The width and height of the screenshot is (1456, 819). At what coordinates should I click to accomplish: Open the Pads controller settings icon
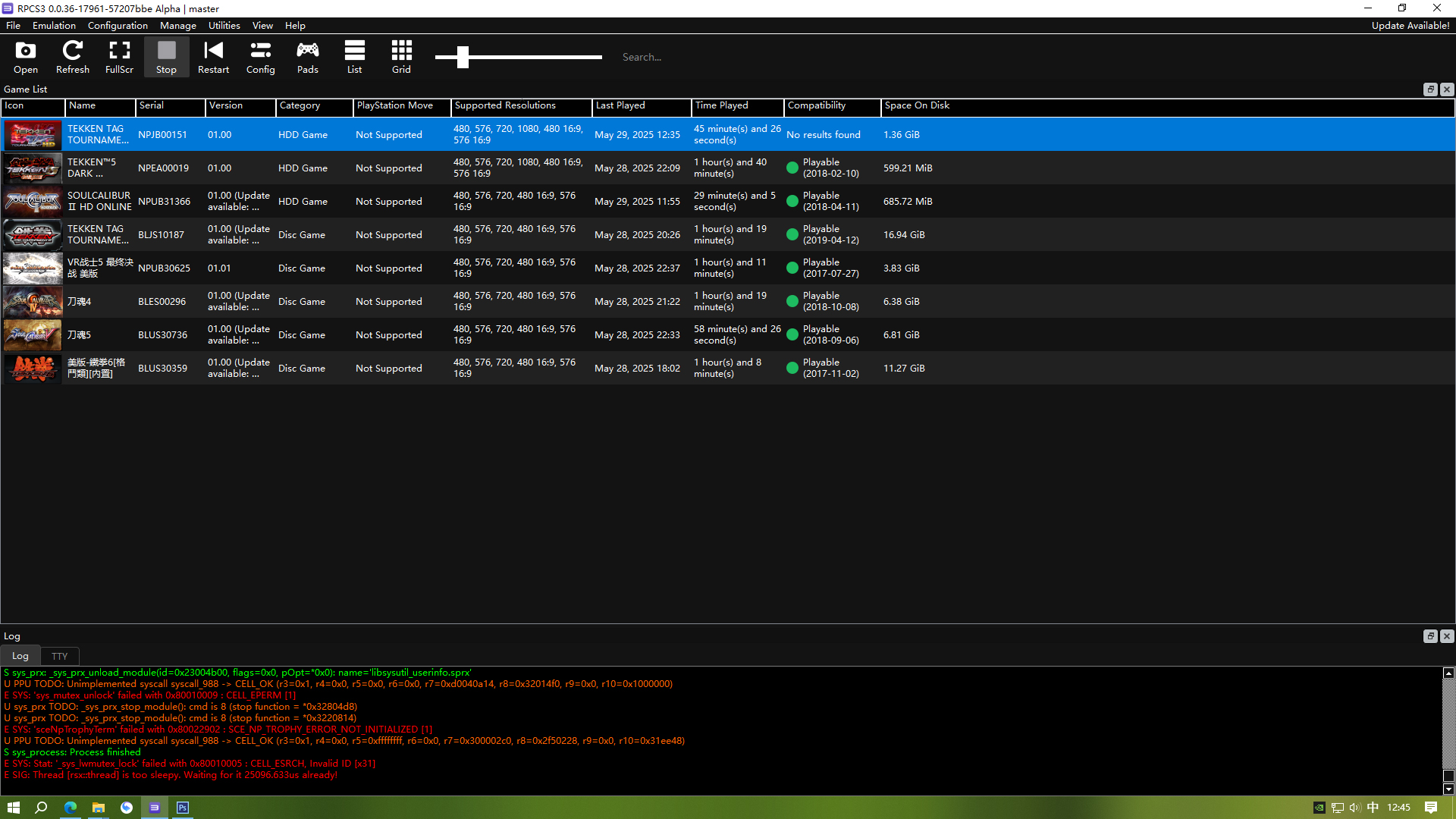(307, 57)
